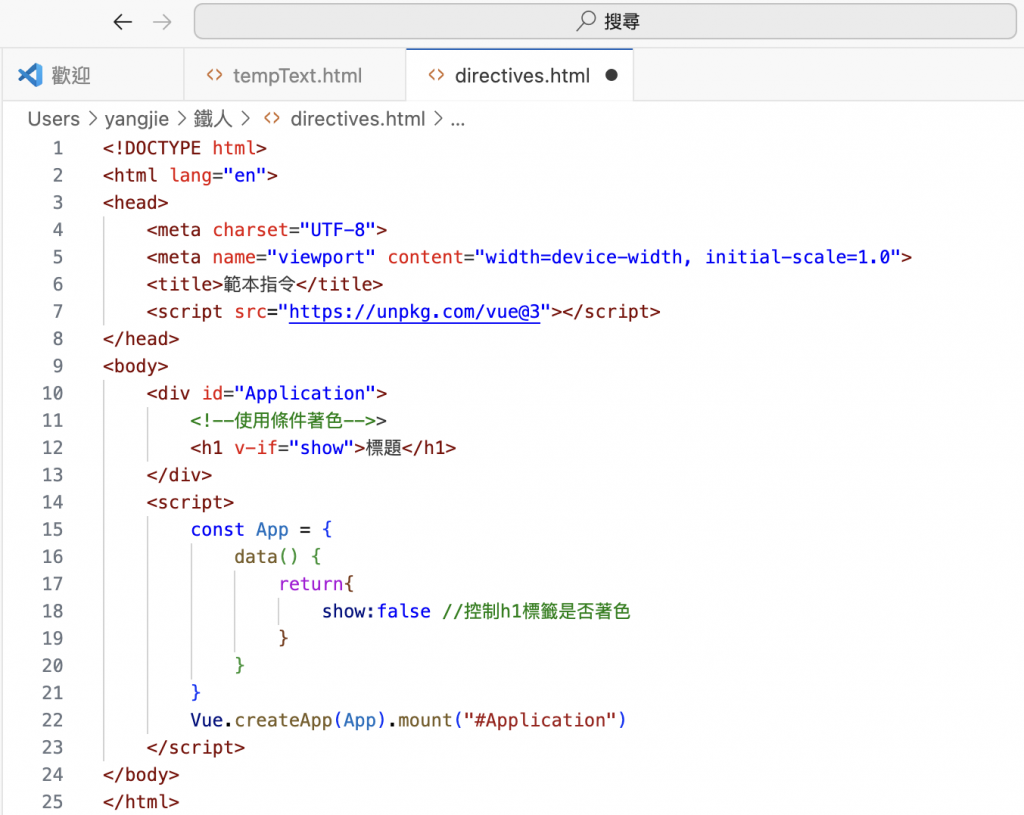This screenshot has height=815, width=1024.
Task: Click the VS Code logo on 歡迎 tab
Action: coord(30,75)
